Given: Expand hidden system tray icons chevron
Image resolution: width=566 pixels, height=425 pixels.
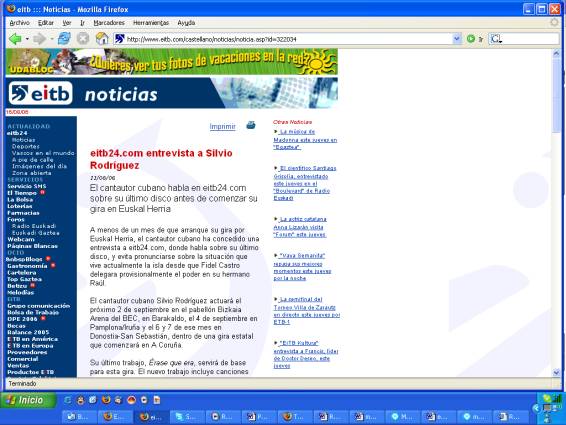Looking at the screenshot, I should point(536,408).
